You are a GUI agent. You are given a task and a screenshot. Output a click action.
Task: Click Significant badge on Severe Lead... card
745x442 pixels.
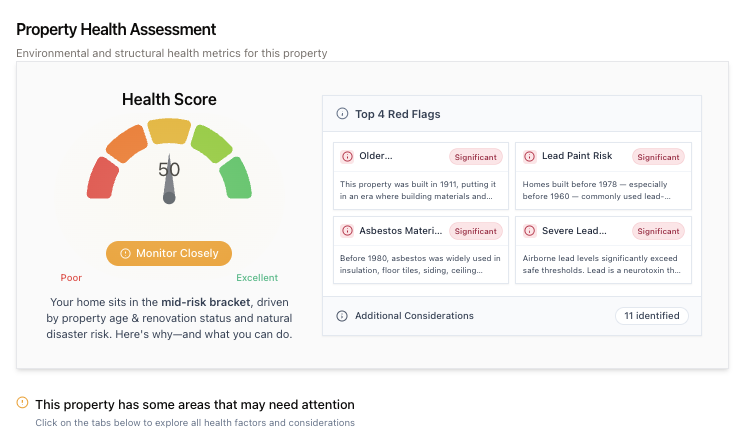pyautogui.click(x=658, y=231)
